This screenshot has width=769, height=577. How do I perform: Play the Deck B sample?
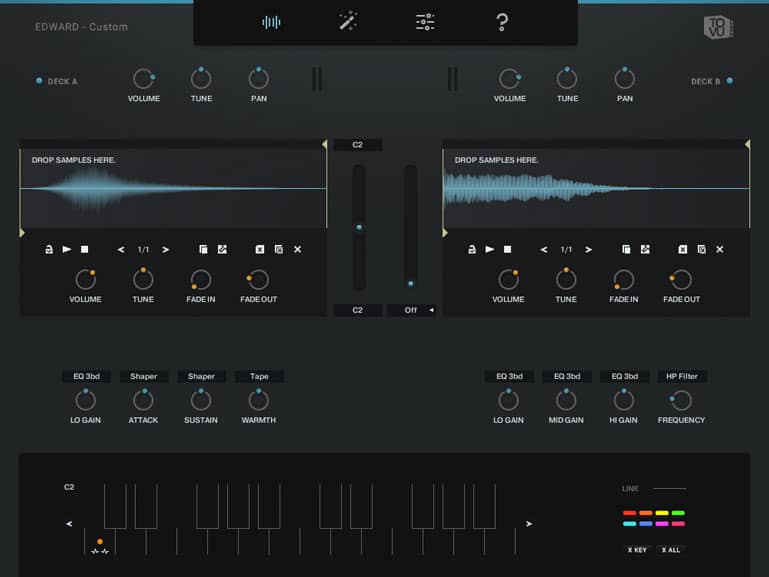pyautogui.click(x=489, y=250)
